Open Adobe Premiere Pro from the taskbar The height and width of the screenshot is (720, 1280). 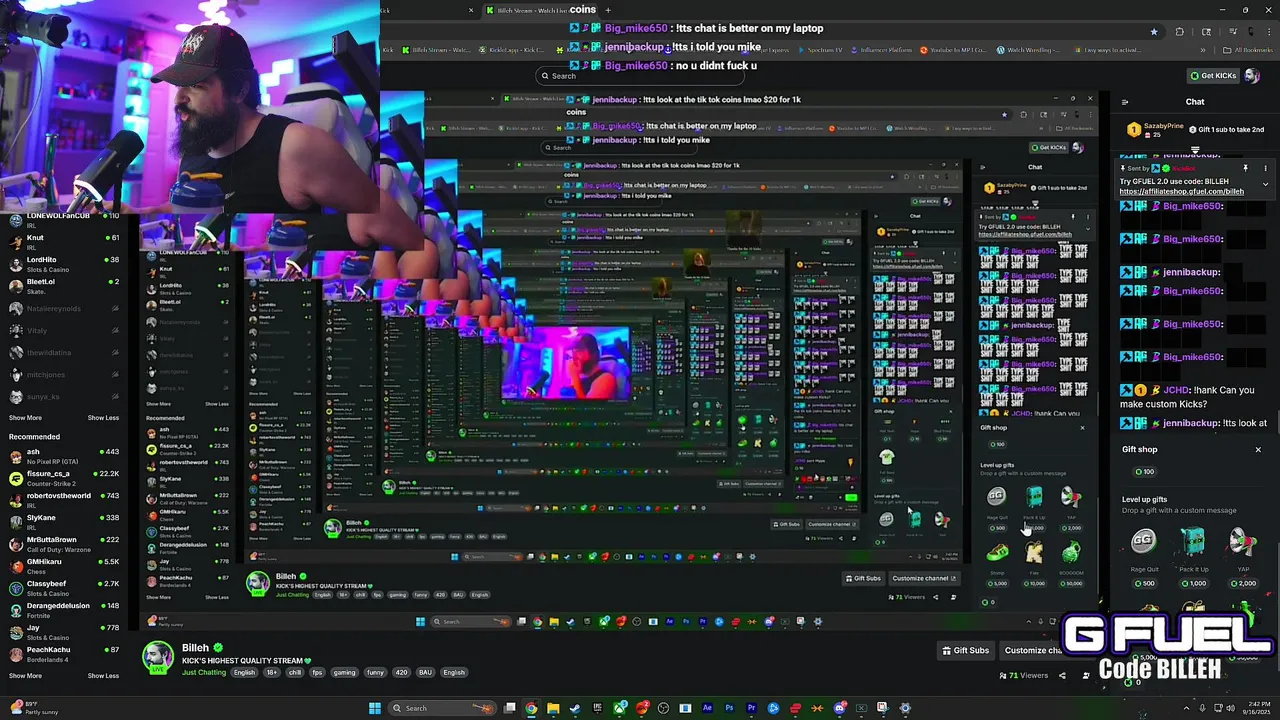click(752, 708)
